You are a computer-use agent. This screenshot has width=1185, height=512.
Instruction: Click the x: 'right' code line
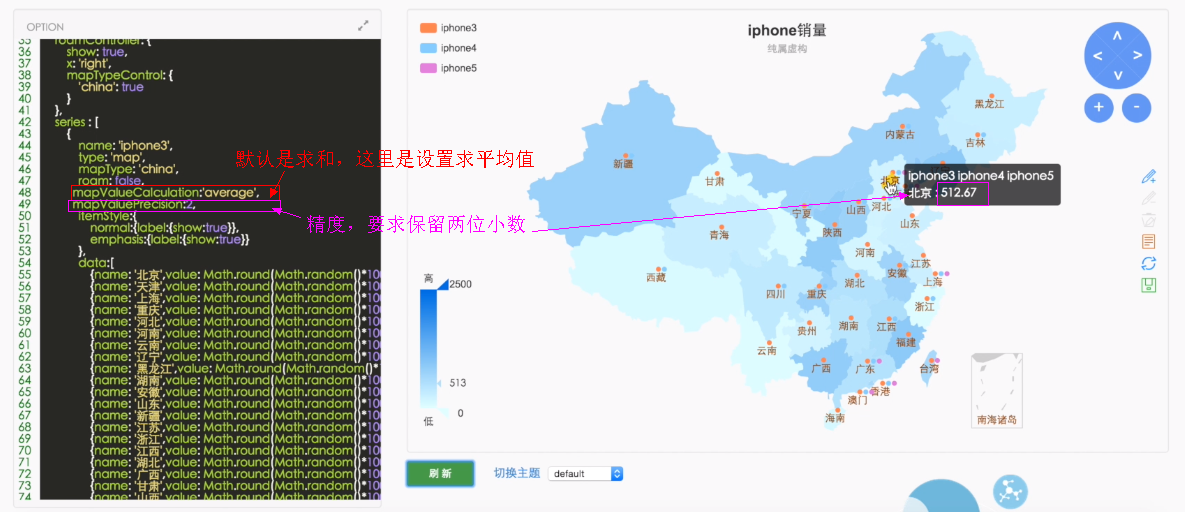click(90, 64)
